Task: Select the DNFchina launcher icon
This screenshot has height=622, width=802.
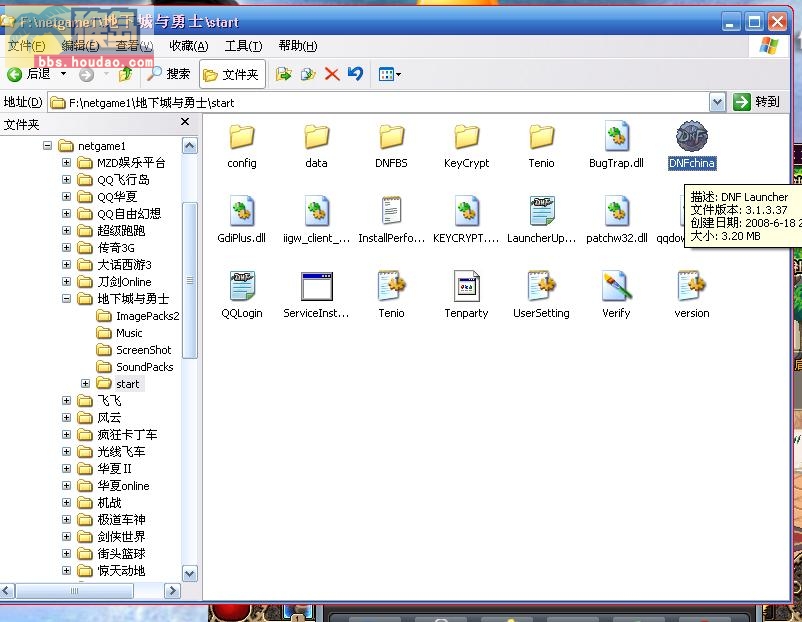Action: click(692, 136)
